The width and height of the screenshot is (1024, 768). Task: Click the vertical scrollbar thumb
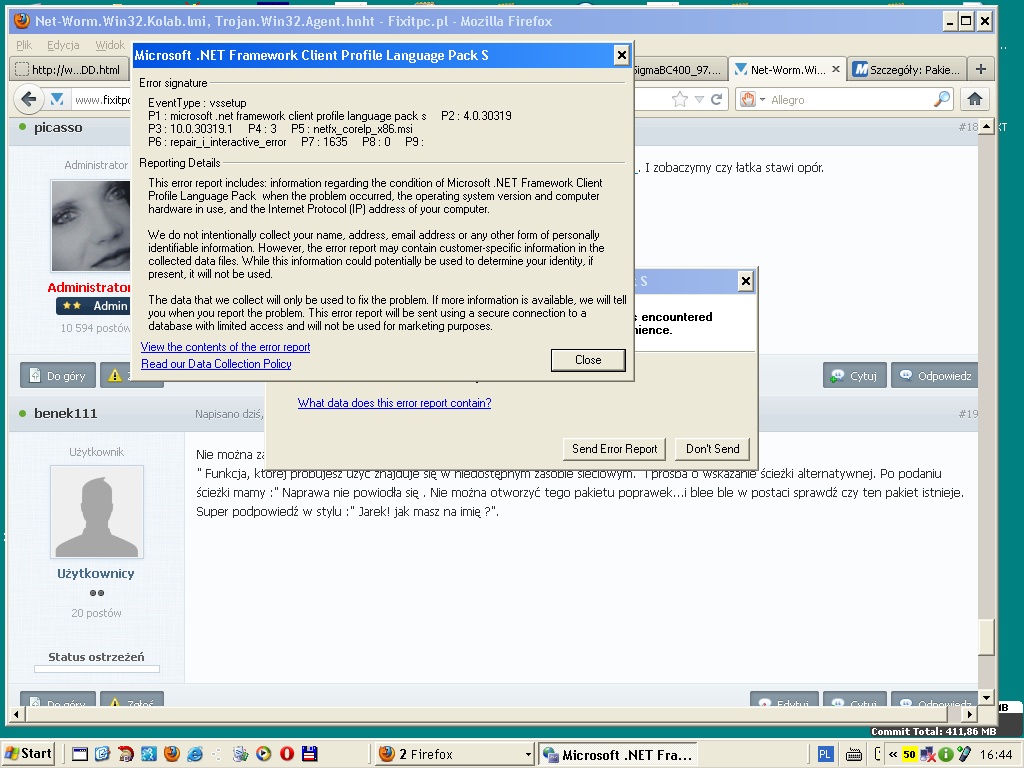[x=987, y=637]
